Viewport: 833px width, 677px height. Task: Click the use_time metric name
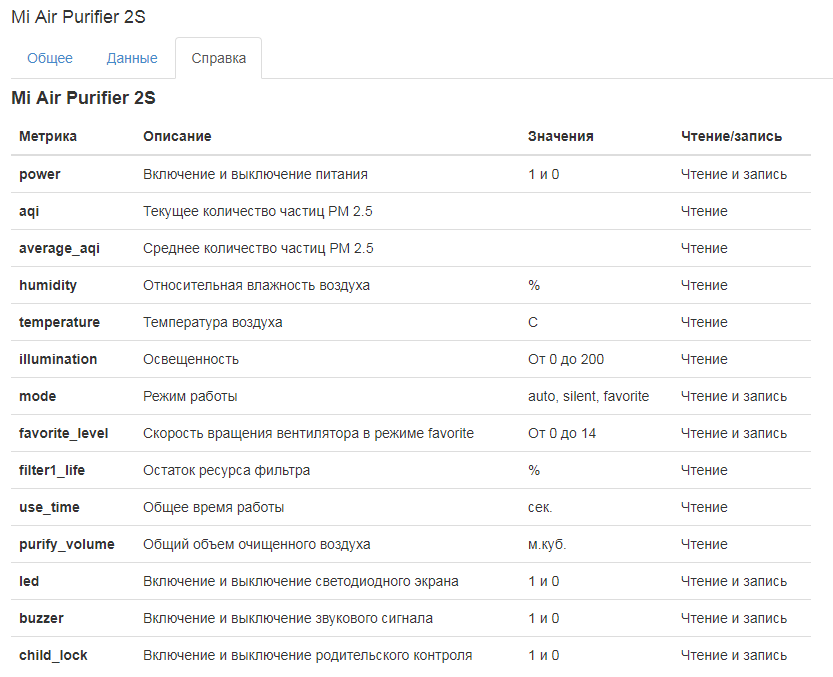pos(49,507)
